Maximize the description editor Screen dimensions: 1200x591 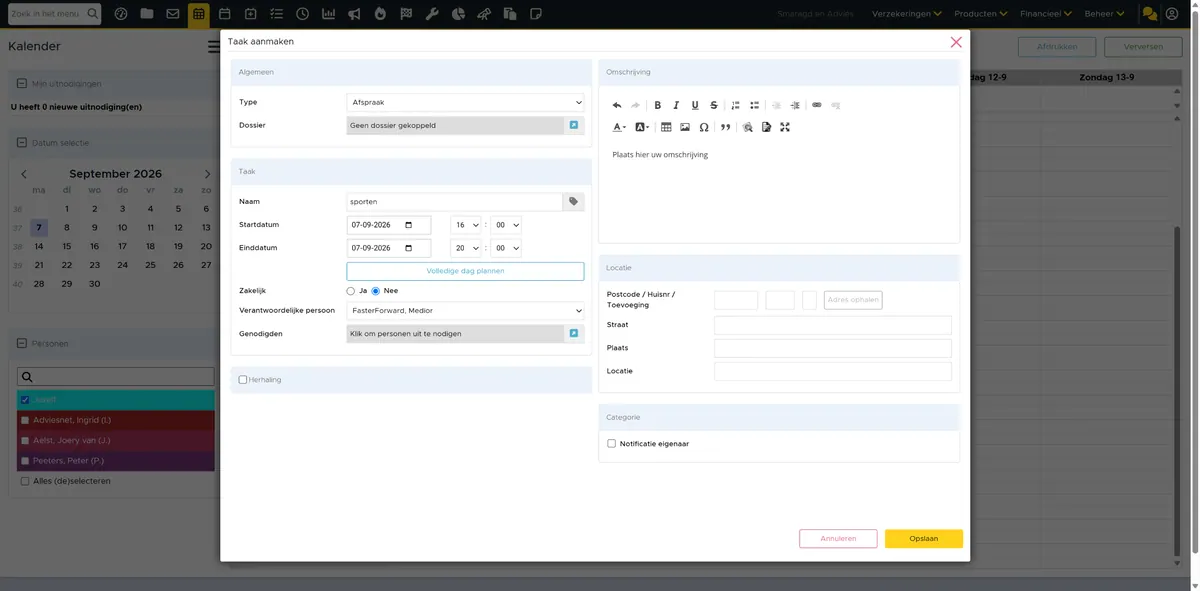tap(785, 127)
